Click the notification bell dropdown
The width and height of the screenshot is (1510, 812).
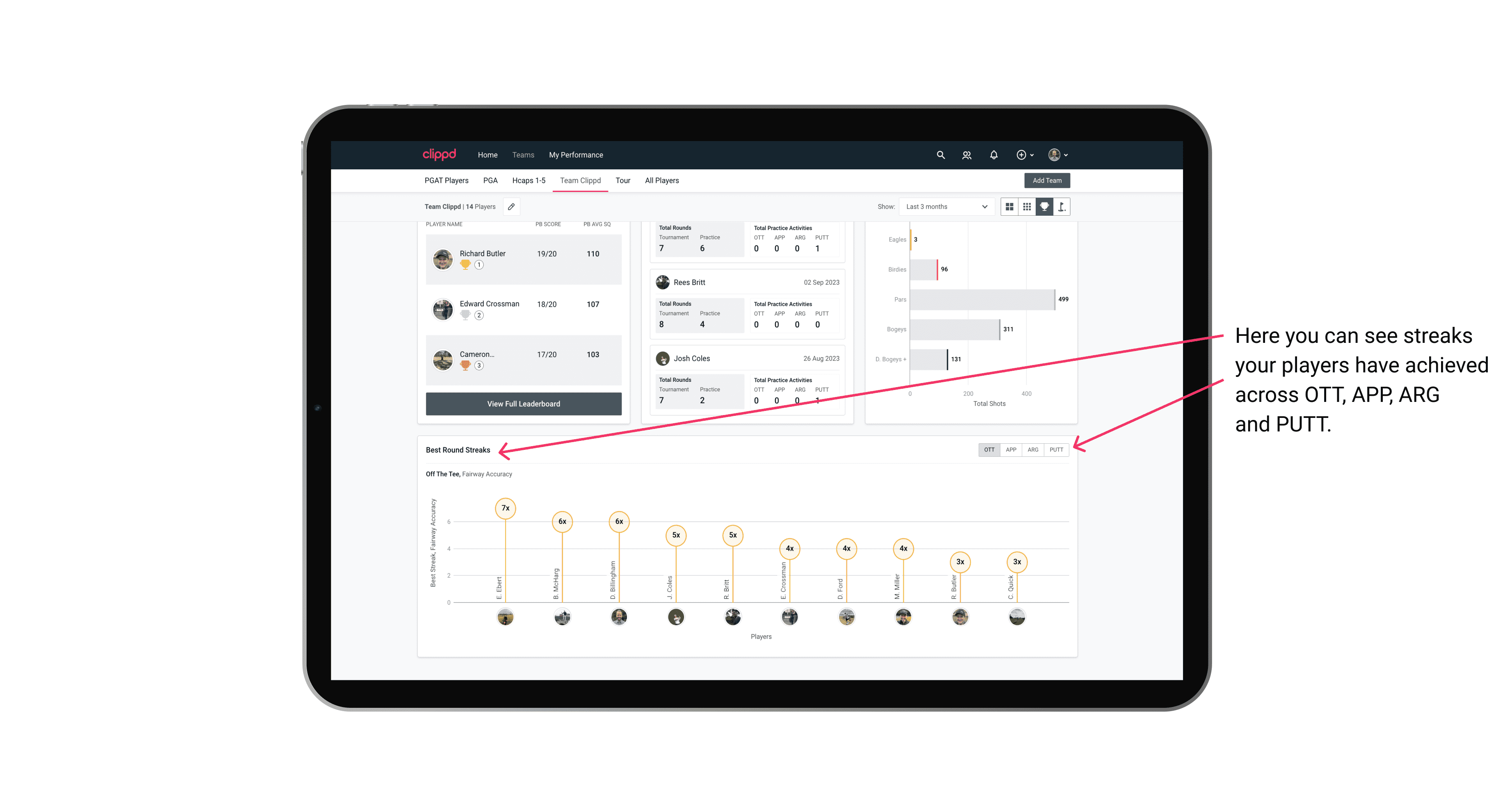[993, 154]
